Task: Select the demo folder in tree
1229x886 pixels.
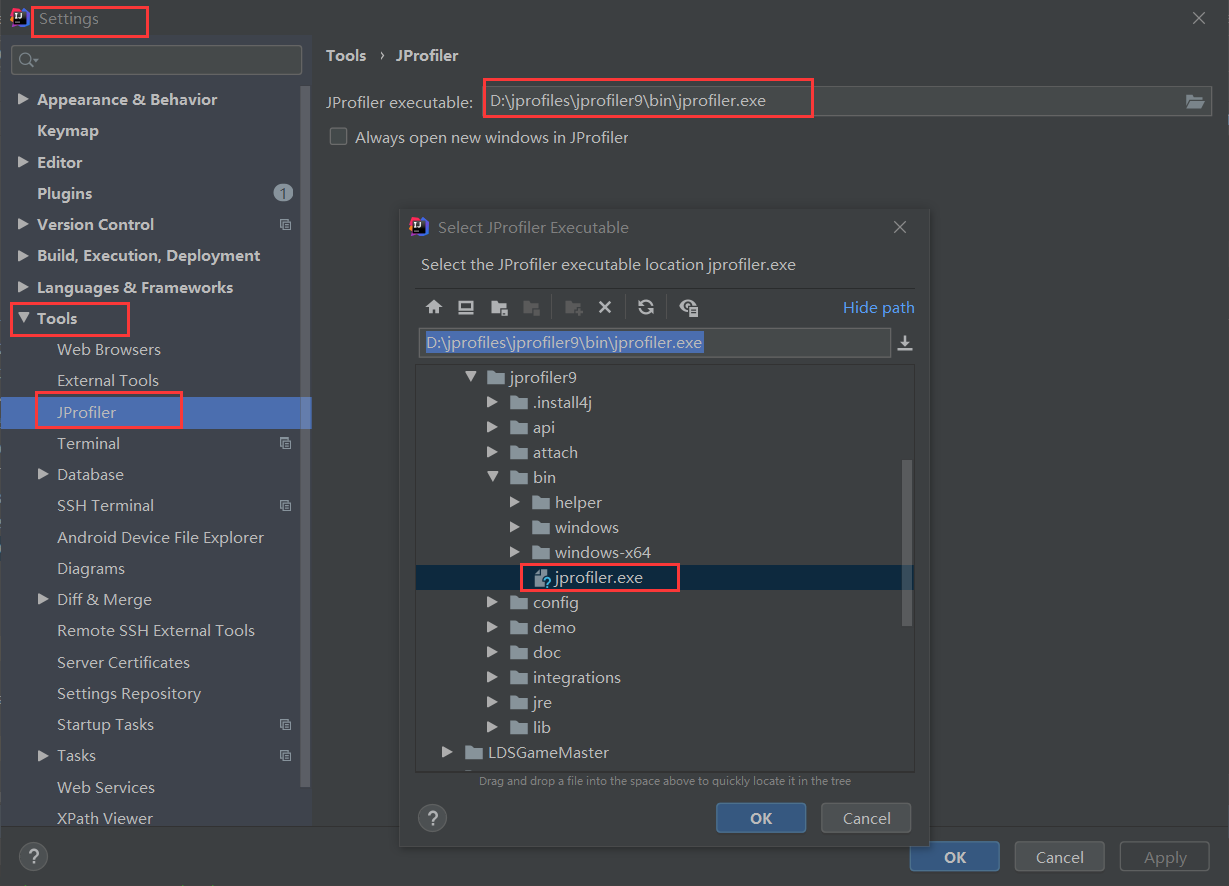Action: 554,627
